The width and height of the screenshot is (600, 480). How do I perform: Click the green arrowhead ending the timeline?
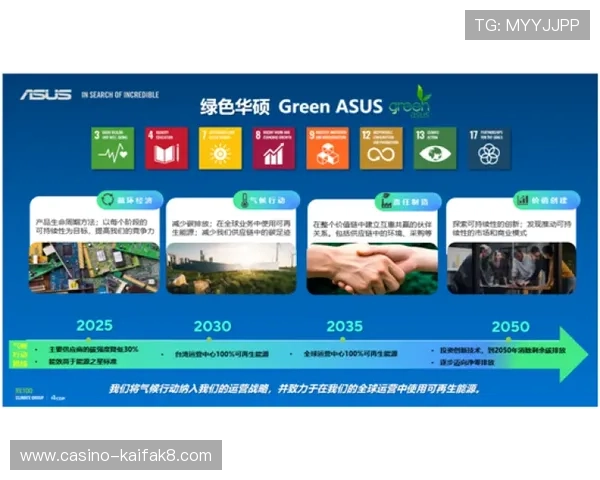click(574, 354)
